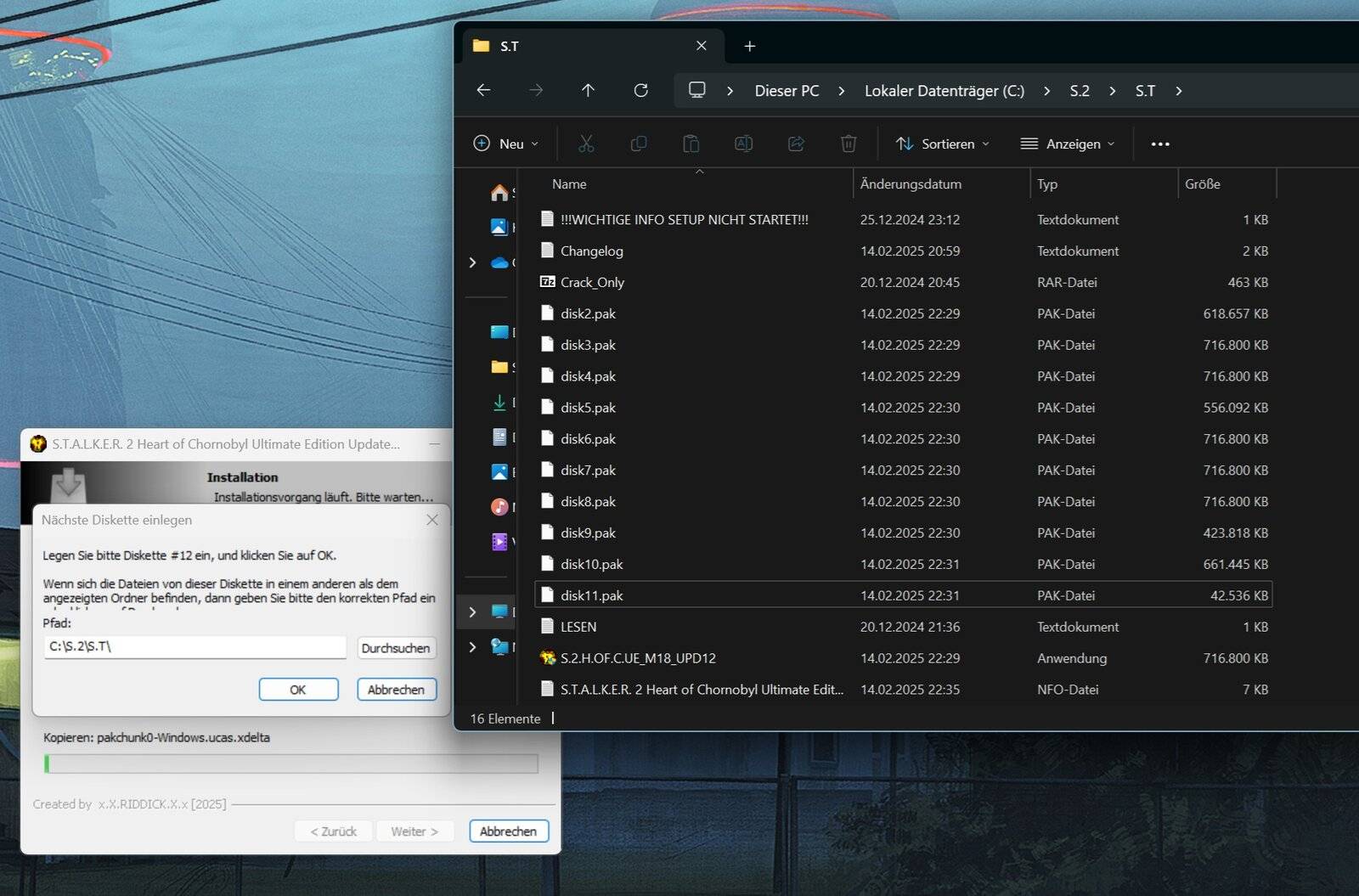
Task: Click the Delete trash icon
Action: pyautogui.click(x=849, y=144)
